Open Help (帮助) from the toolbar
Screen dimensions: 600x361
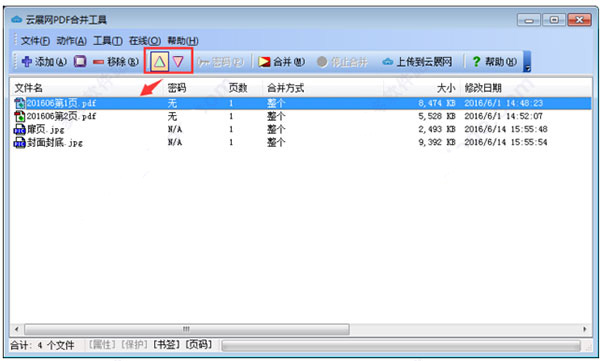[x=494, y=62]
